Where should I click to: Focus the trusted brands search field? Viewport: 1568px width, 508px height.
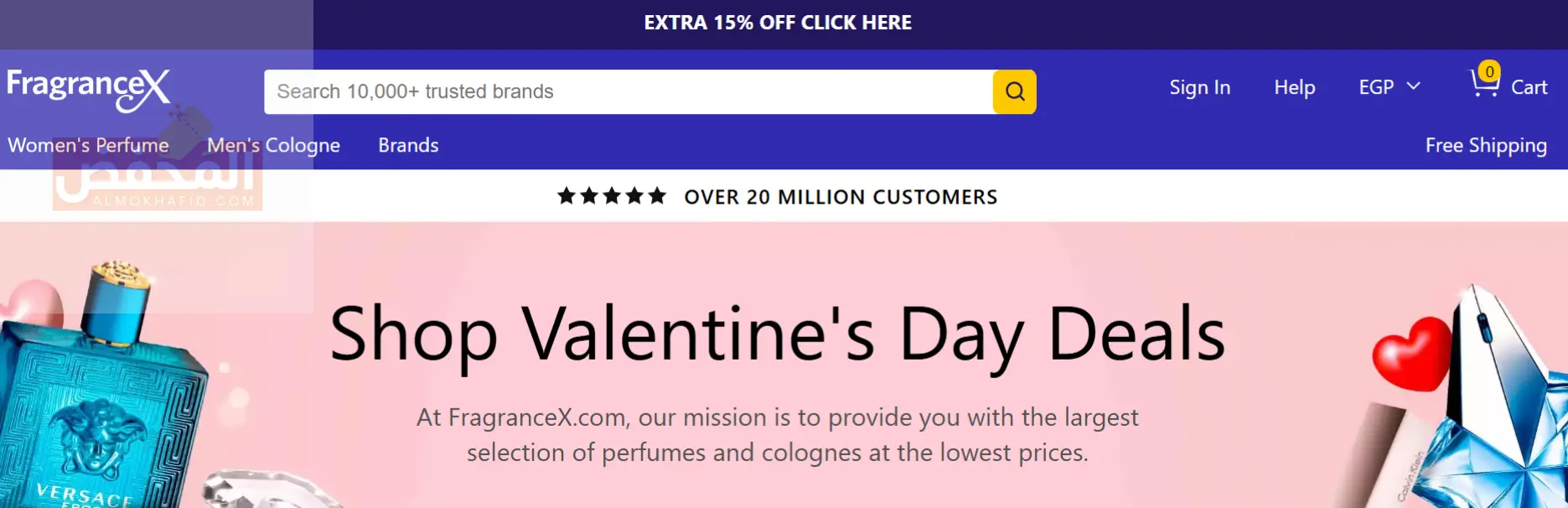pos(629,91)
